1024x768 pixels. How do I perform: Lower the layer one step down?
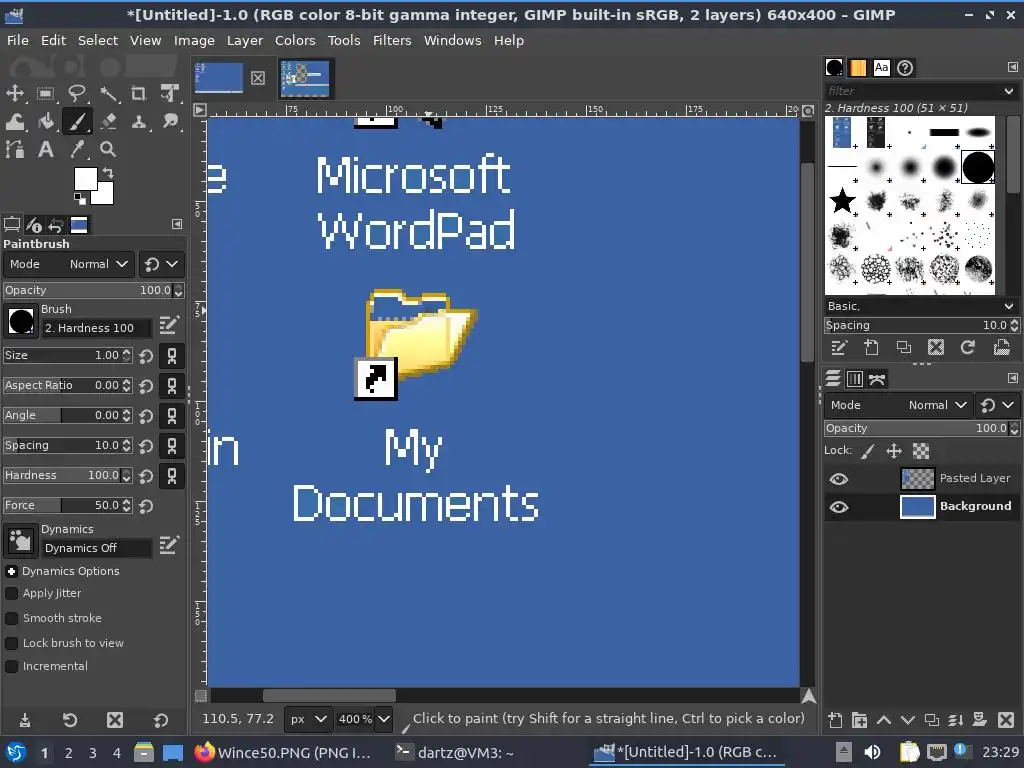coord(908,720)
